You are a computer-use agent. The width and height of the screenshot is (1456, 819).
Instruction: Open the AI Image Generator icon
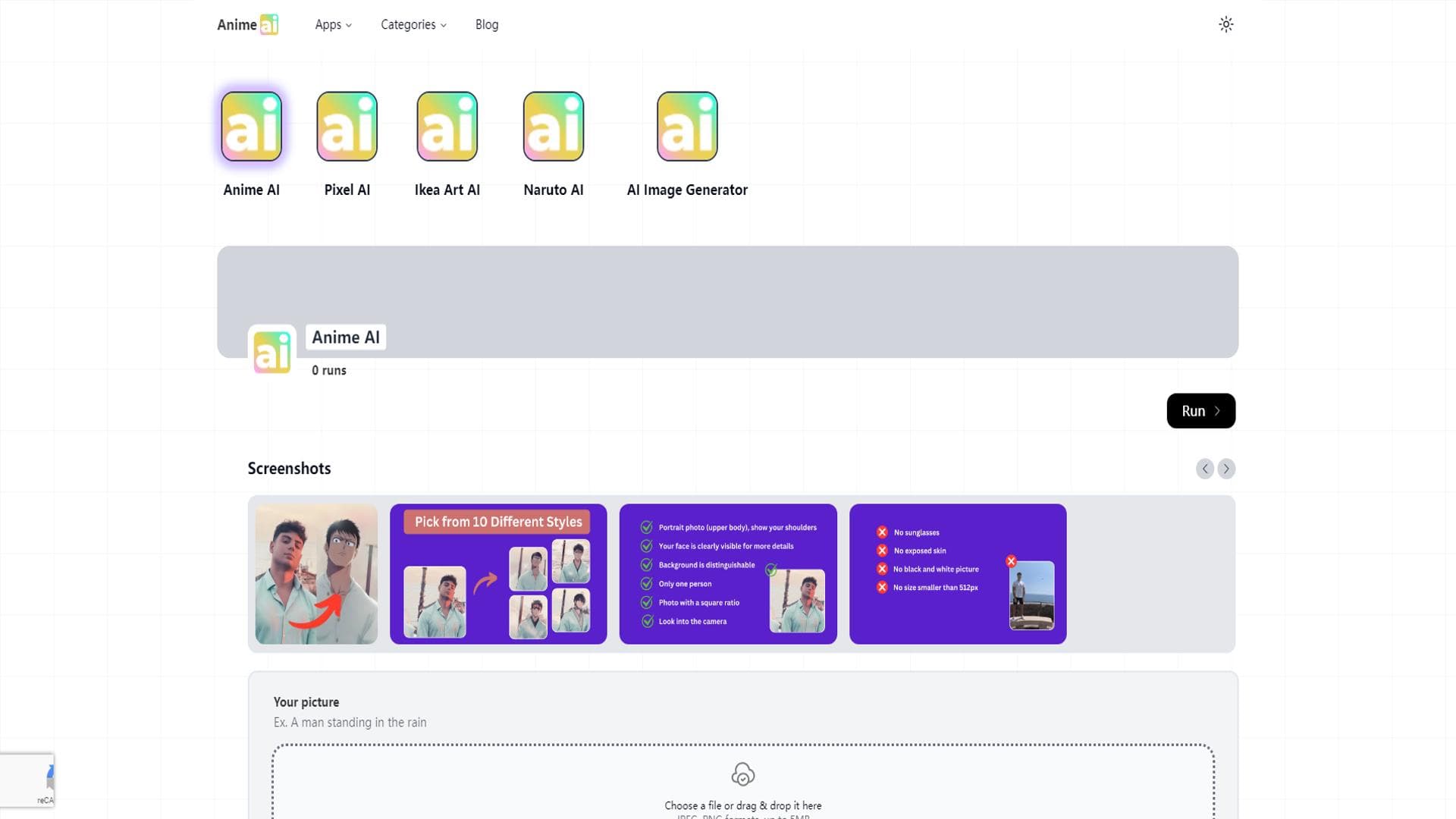[687, 127]
